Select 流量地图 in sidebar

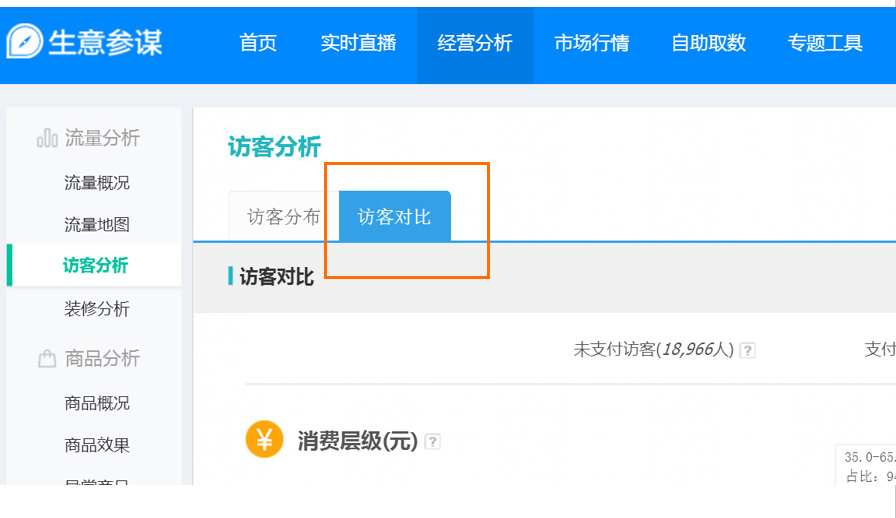97,225
